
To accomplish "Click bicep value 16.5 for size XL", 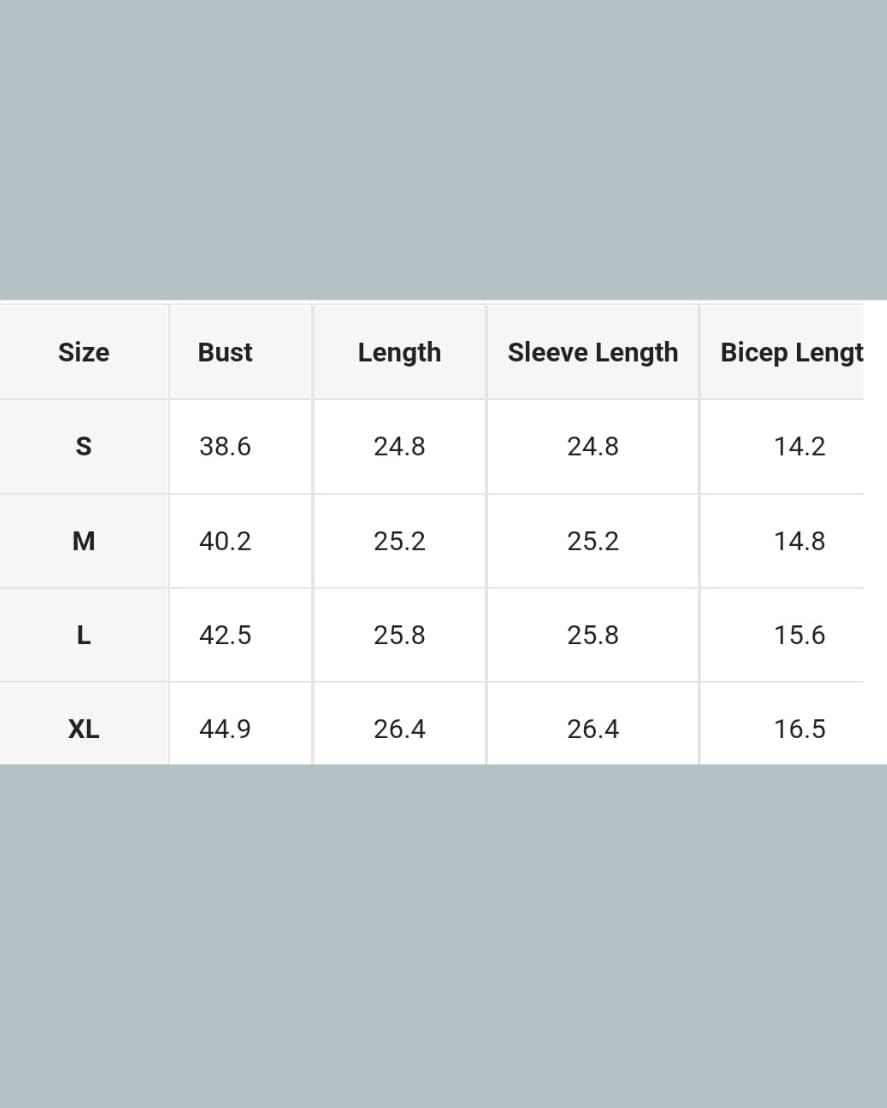I will pyautogui.click(x=799, y=729).
